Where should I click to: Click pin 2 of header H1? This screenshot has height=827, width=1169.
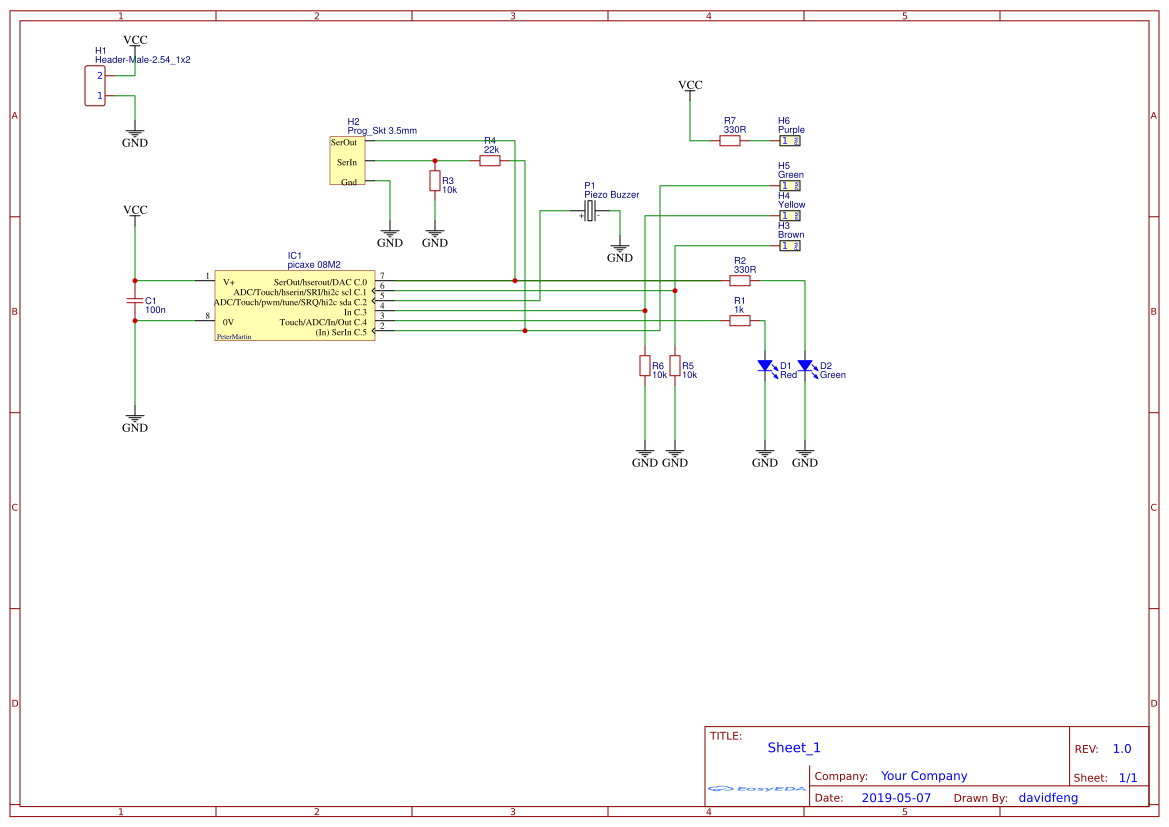100,76
